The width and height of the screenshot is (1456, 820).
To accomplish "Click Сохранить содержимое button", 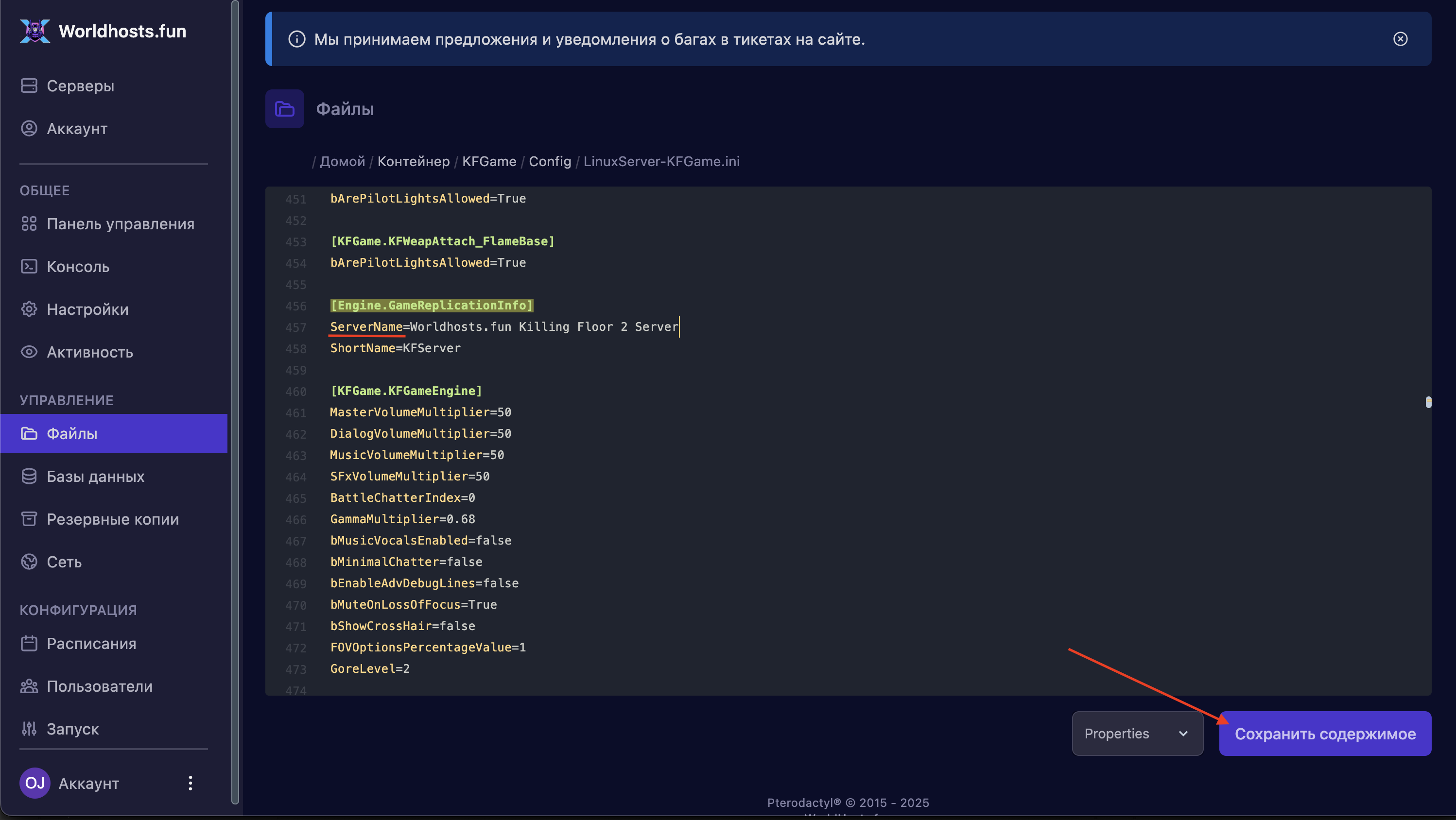I will click(x=1324, y=734).
